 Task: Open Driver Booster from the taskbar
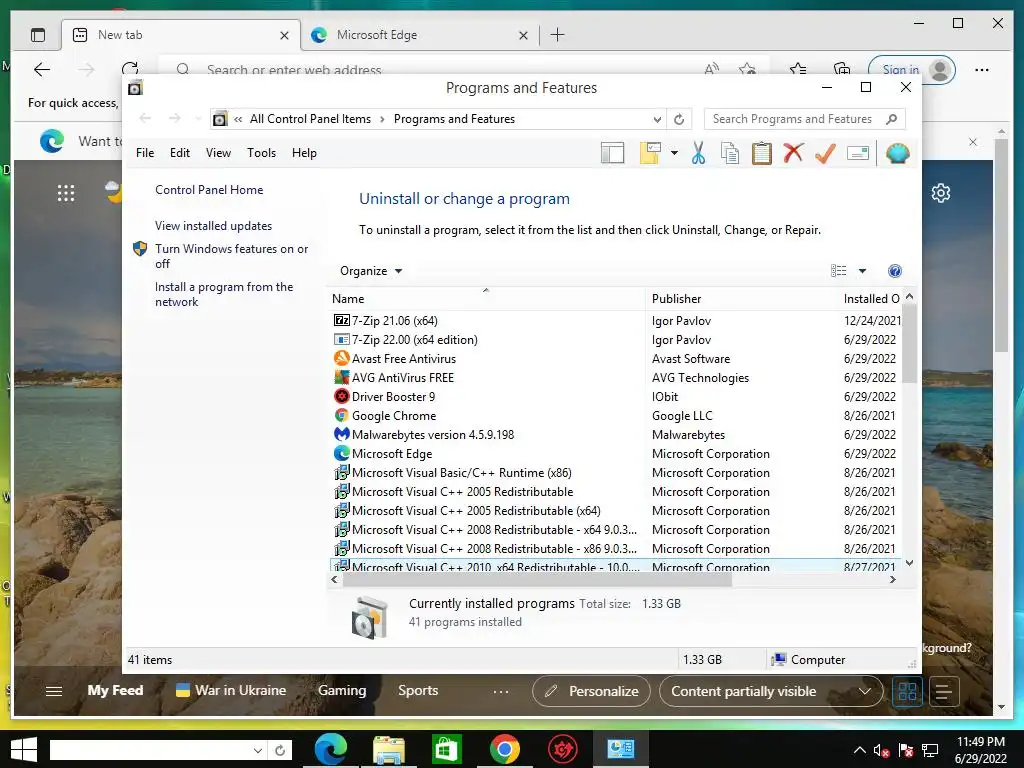(563, 748)
